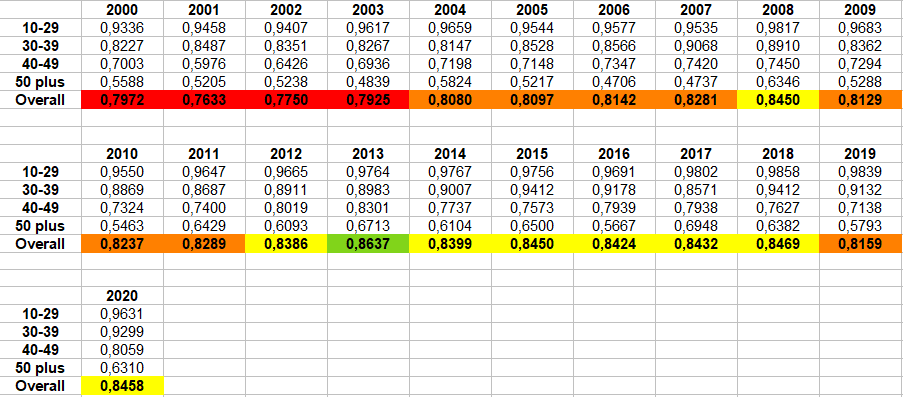Select the red Overall cell 0,7633

(x=204, y=100)
